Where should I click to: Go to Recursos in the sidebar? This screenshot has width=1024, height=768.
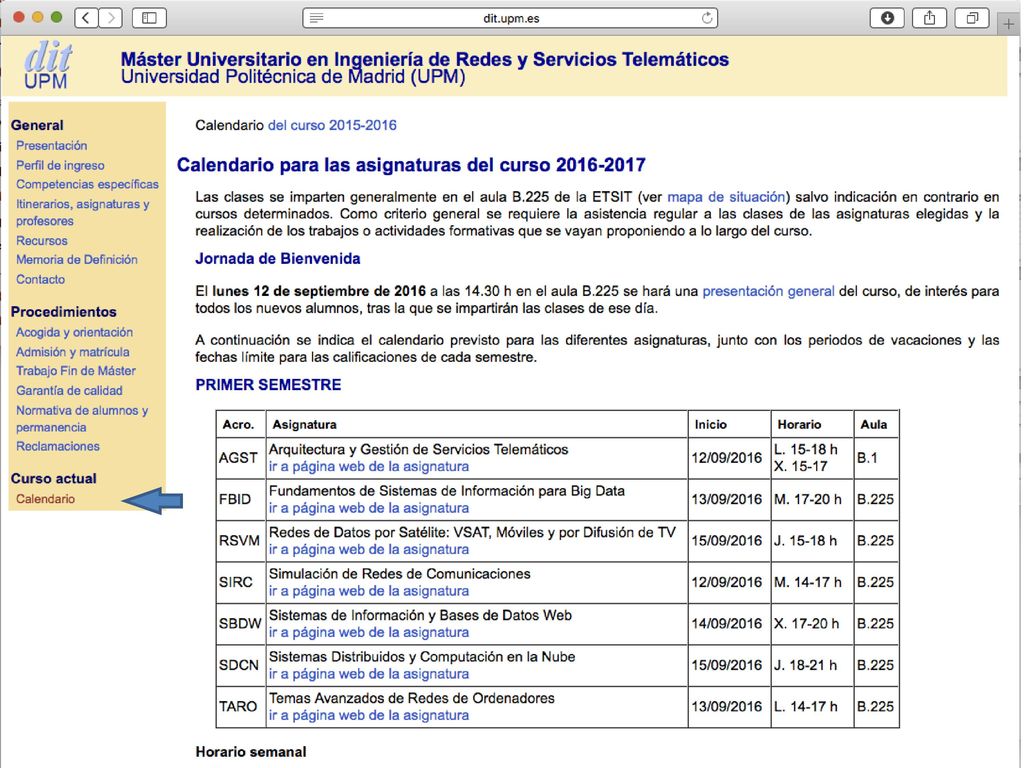pos(42,240)
